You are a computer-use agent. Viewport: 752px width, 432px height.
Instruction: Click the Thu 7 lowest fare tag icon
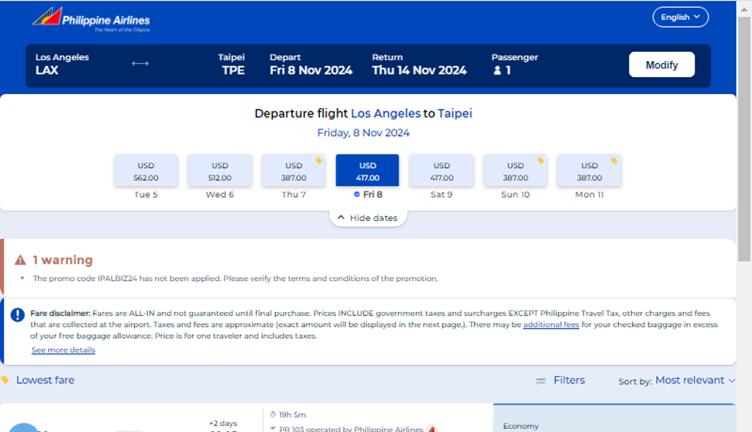tap(318, 161)
